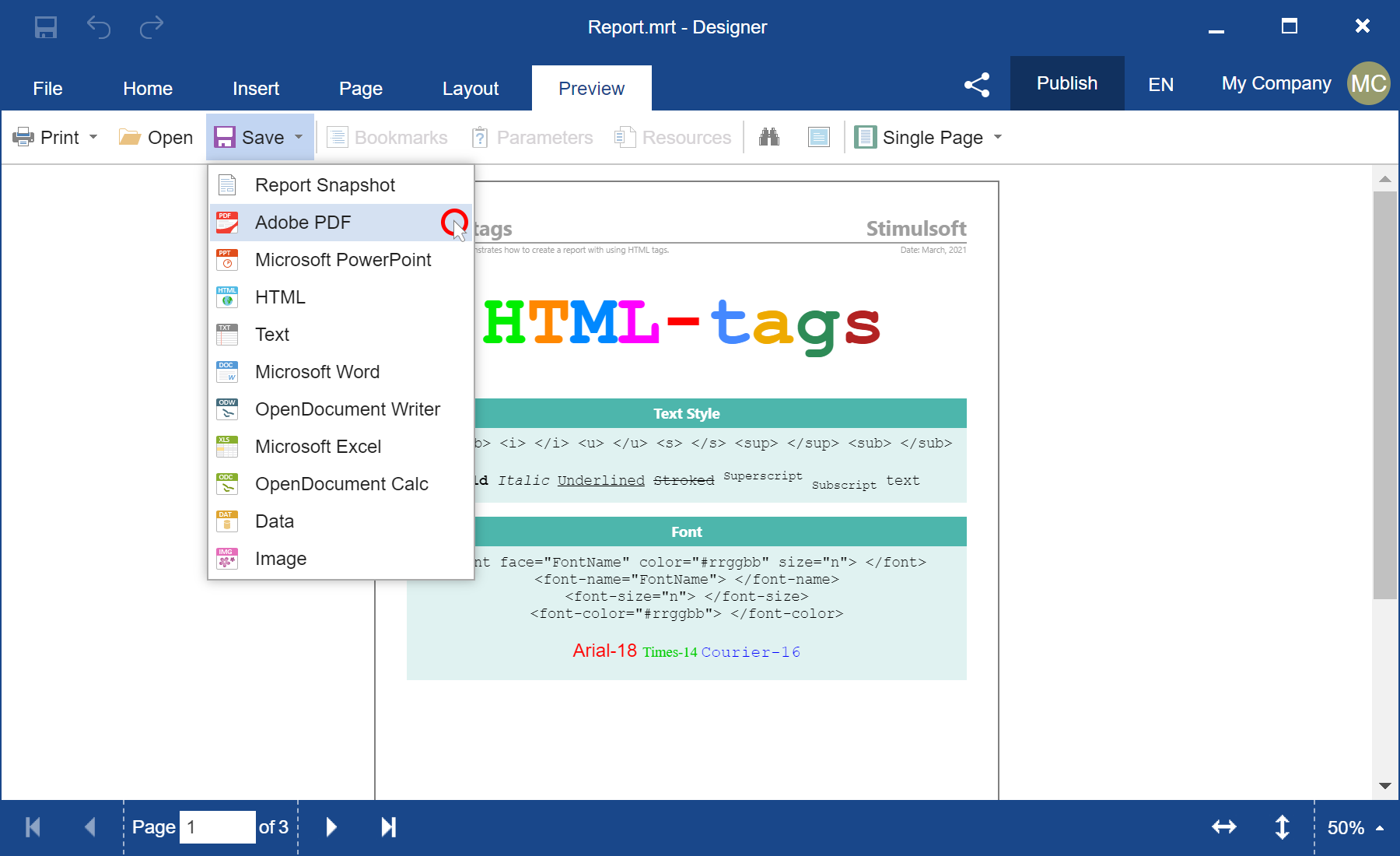Click the Publish button
Viewport: 1400px width, 856px height.
coord(1067,83)
